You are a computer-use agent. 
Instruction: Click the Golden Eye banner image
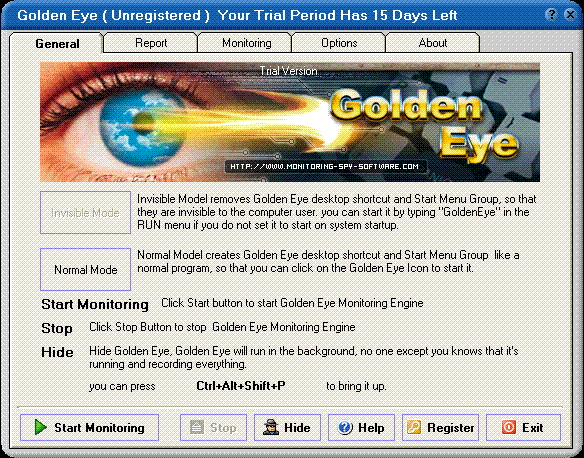coord(290,122)
